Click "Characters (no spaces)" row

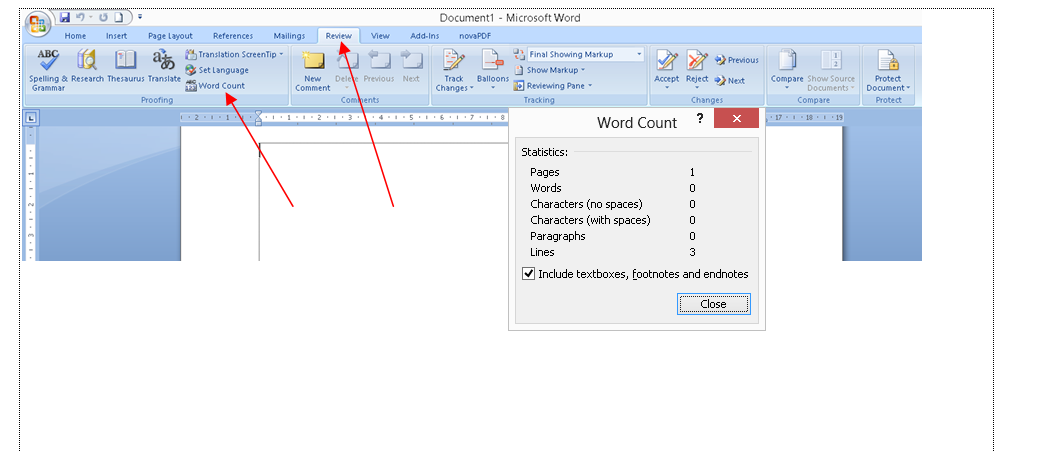coord(613,204)
